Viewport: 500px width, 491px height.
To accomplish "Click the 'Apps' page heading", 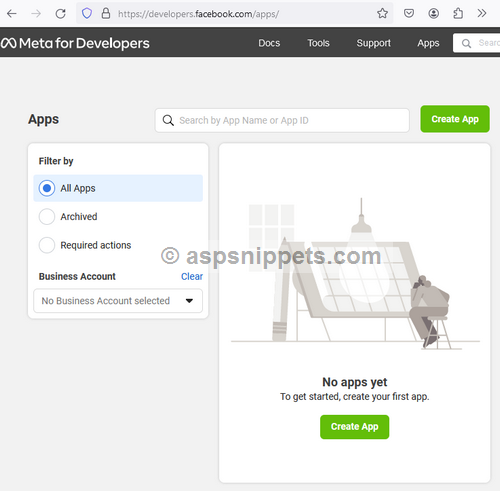I will click(x=43, y=119).
